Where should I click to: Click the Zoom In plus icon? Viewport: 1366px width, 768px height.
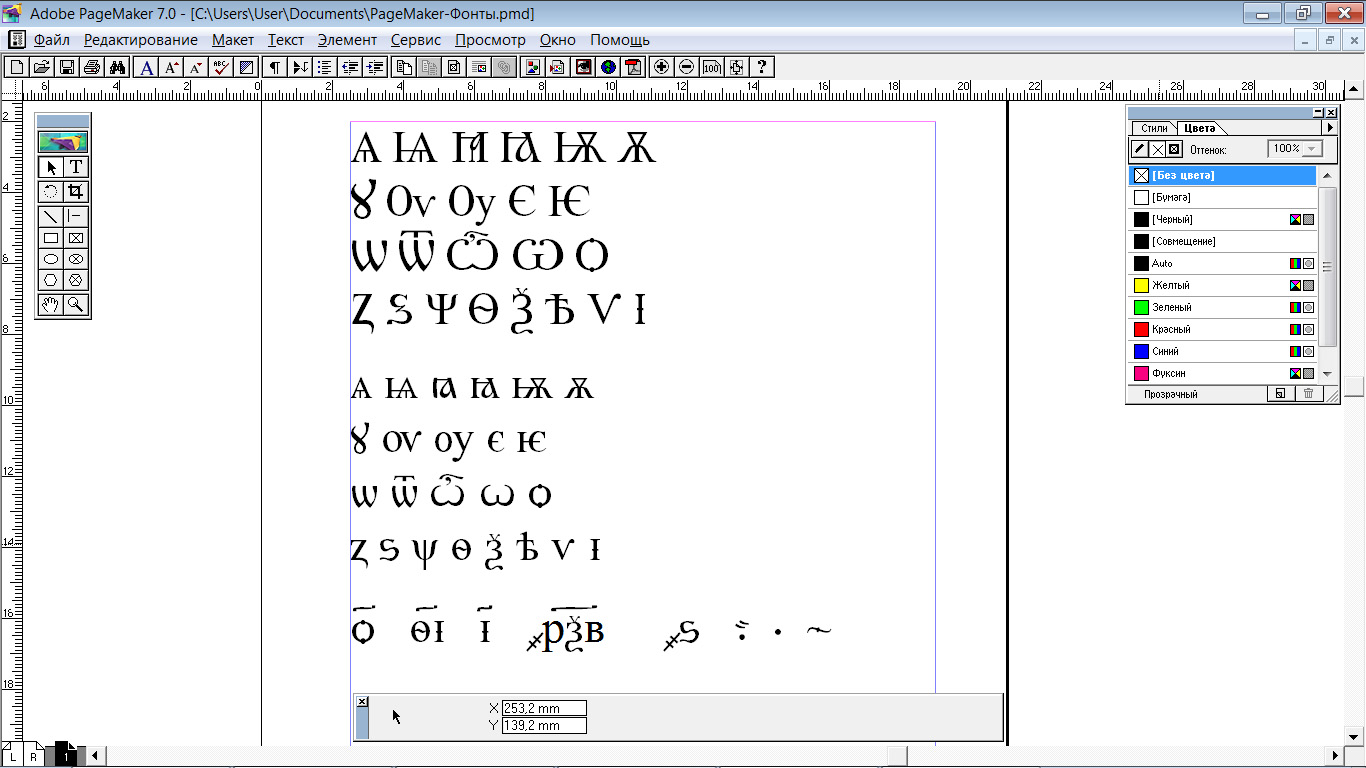(x=661, y=67)
